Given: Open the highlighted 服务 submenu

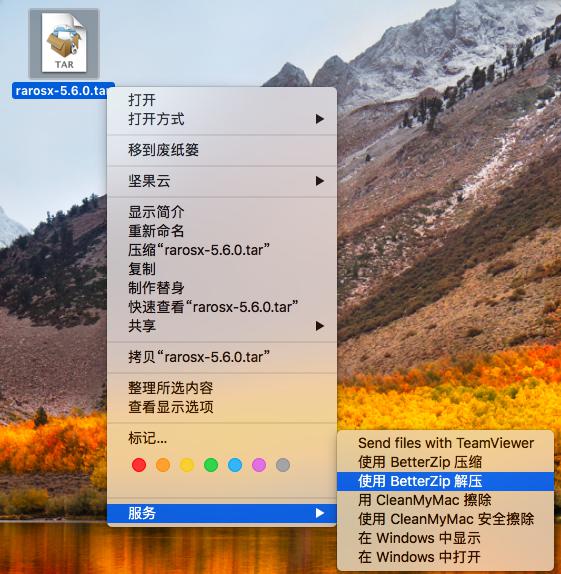Looking at the screenshot, I should pyautogui.click(x=222, y=513).
